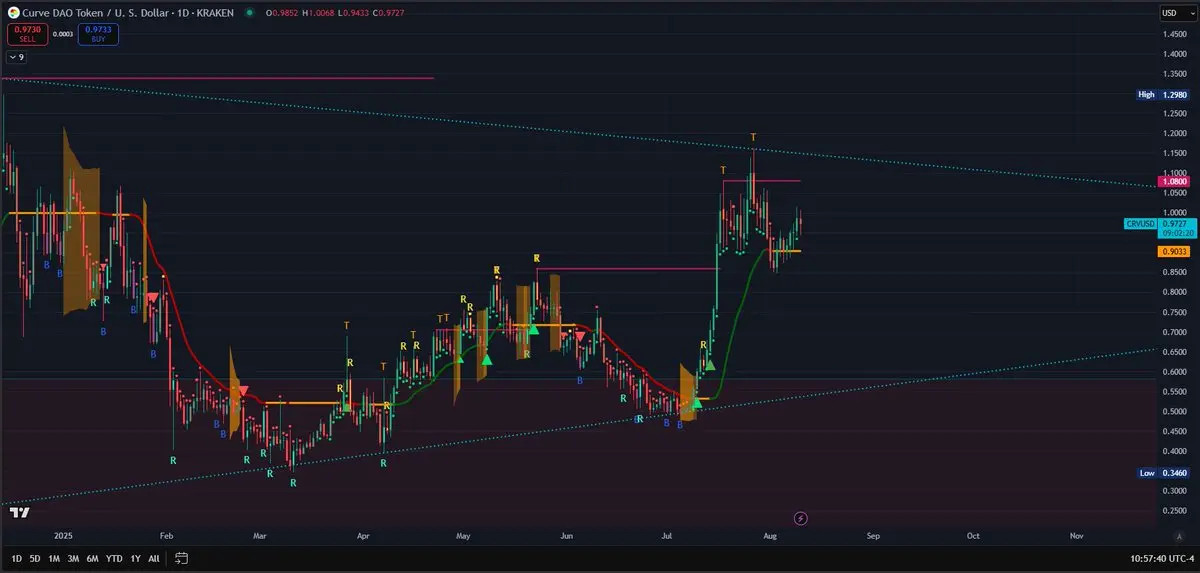Click the spread value 0.0003

tap(62, 34)
